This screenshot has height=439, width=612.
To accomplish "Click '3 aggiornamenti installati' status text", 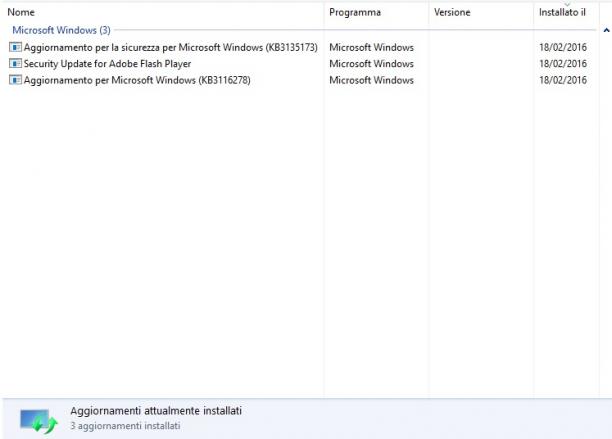I will pyautogui.click(x=125, y=426).
